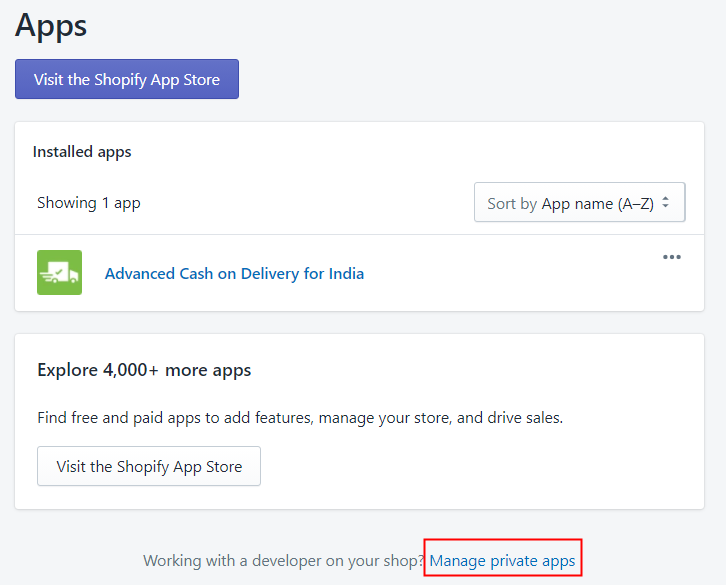Click the purple Visit the Shopify App Store button
The width and height of the screenshot is (726, 585).
[x=127, y=79]
